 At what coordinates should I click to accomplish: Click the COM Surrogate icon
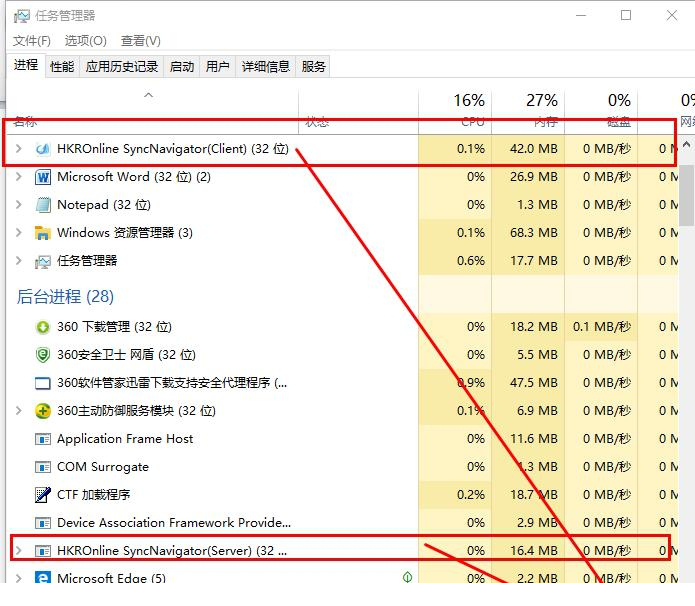tap(43, 467)
